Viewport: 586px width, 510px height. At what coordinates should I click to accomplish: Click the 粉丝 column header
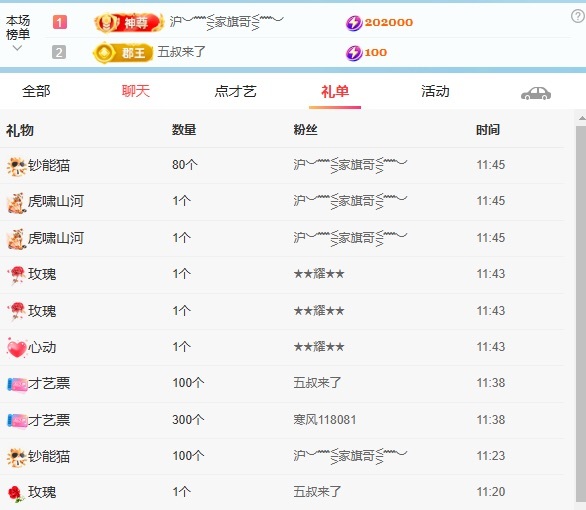point(305,130)
